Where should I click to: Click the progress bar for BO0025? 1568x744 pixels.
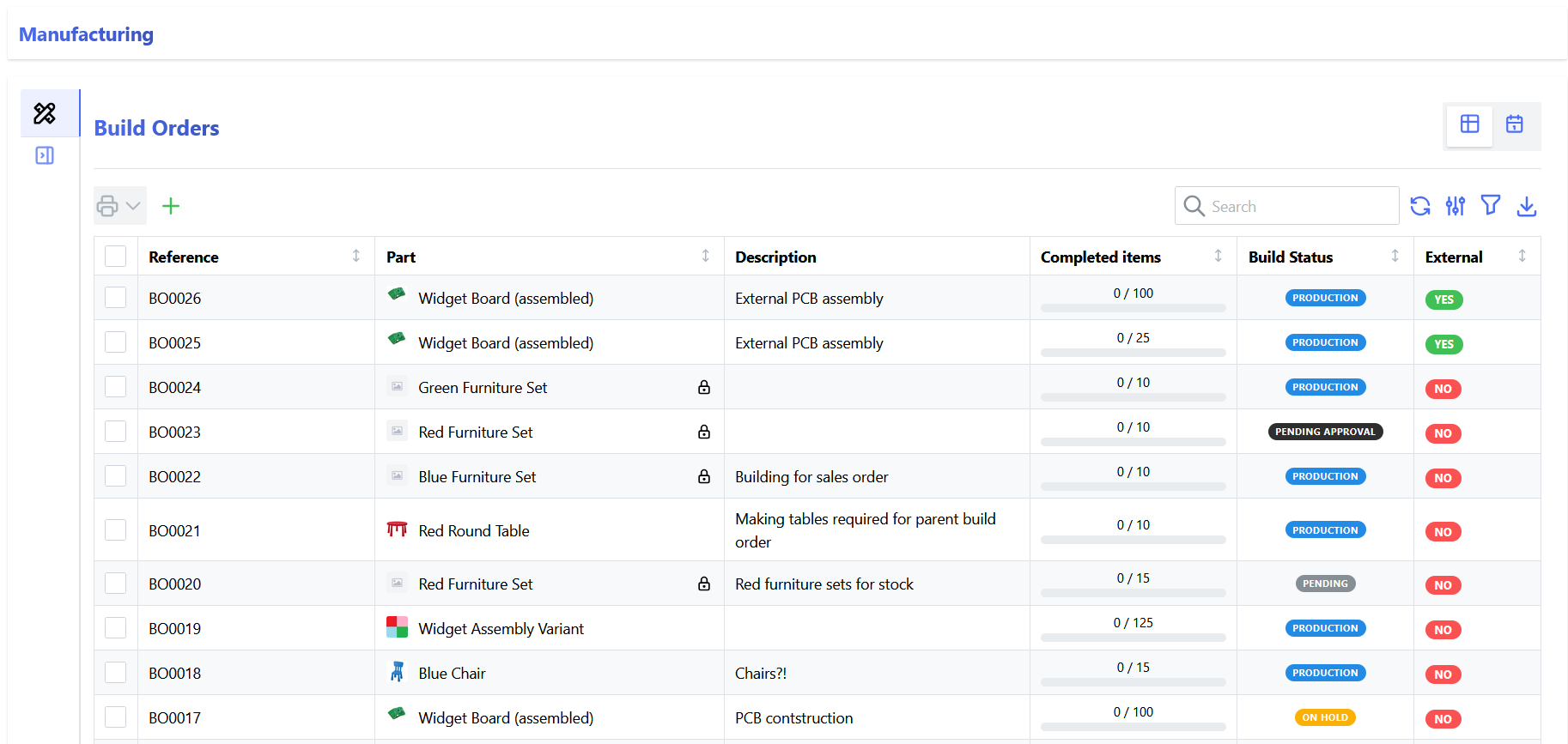[x=1133, y=353]
